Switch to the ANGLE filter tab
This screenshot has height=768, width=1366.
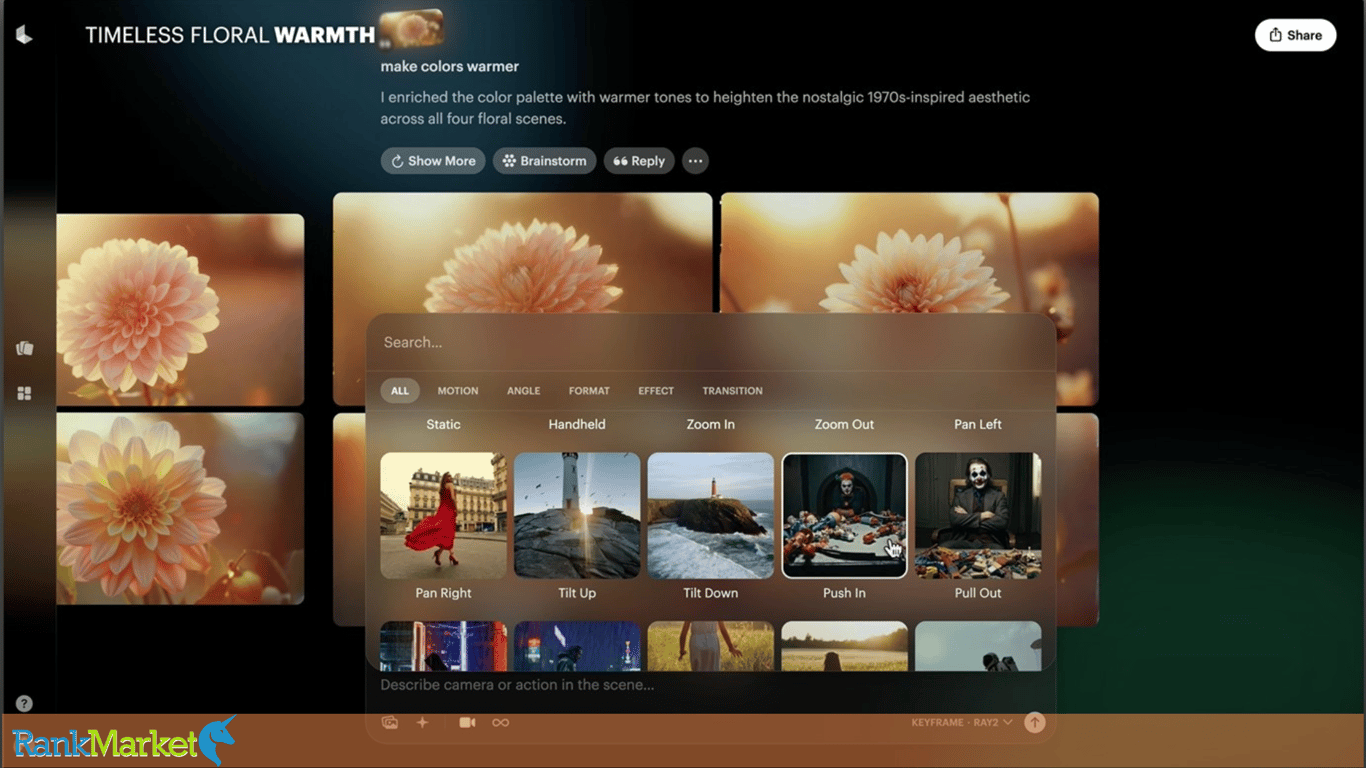tap(523, 391)
